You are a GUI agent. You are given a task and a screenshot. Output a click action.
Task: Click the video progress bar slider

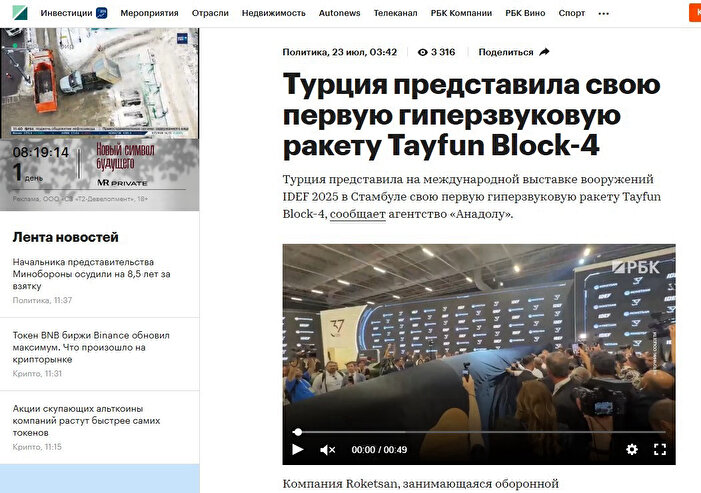(x=479, y=432)
